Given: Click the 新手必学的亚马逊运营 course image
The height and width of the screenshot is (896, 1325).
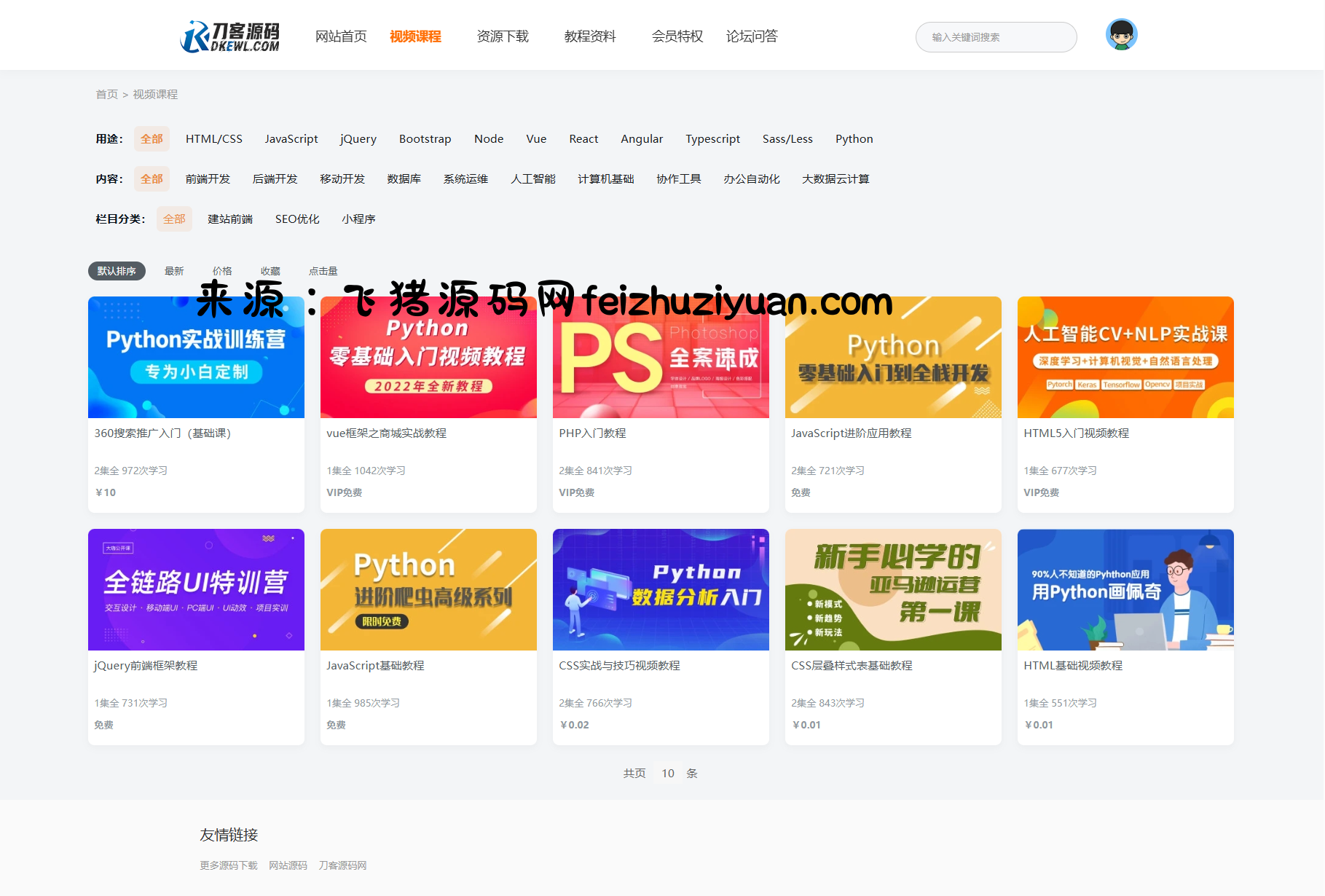Looking at the screenshot, I should click(x=892, y=589).
